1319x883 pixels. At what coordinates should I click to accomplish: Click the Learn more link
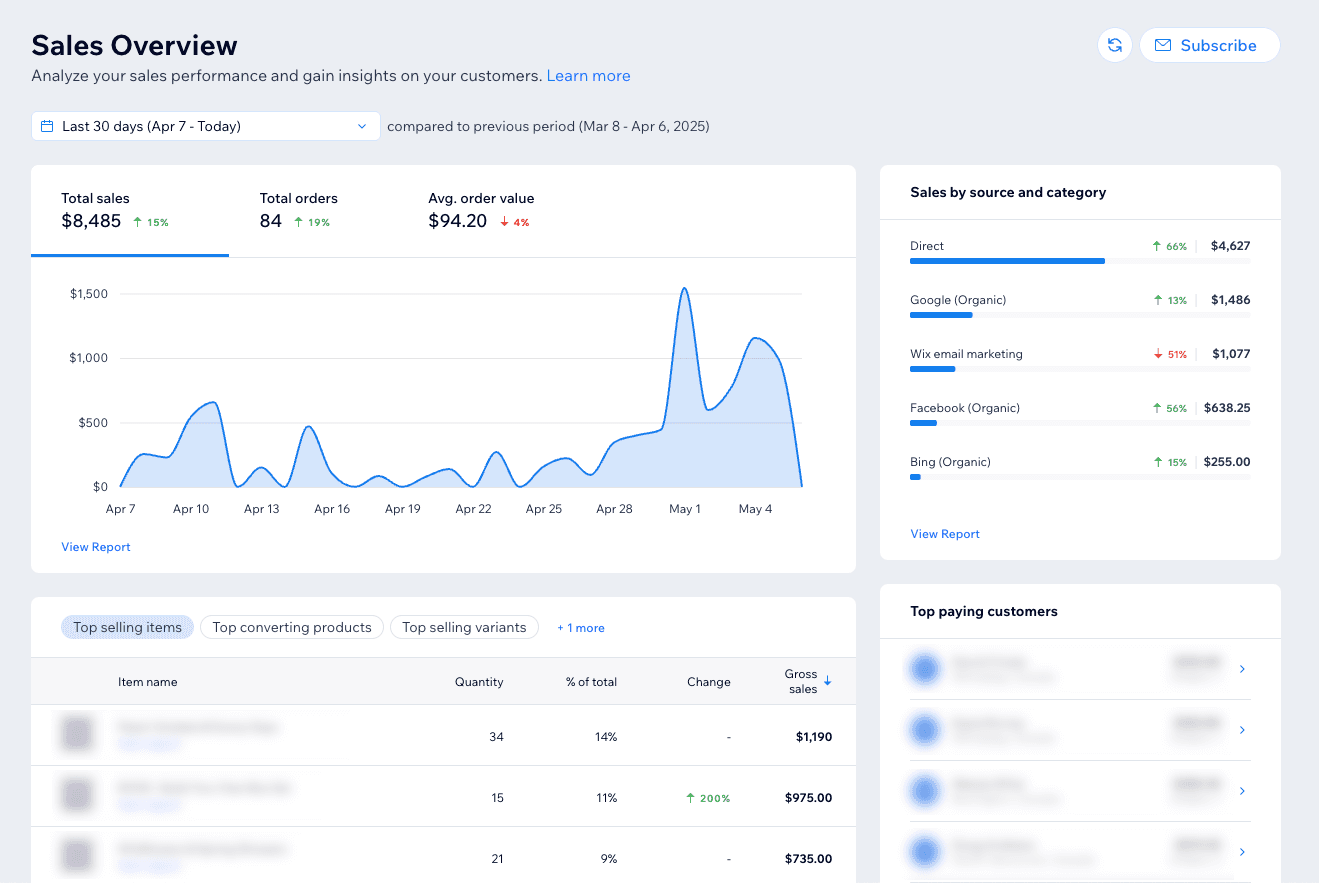click(588, 76)
